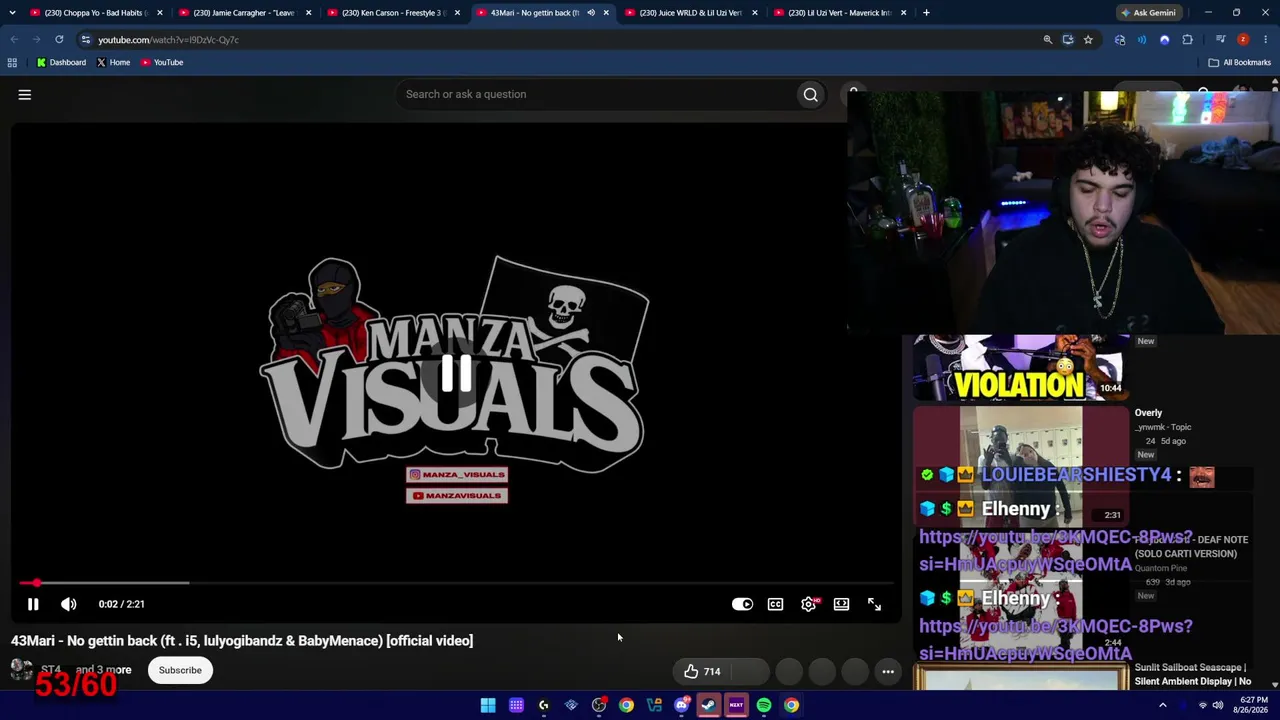Go forward to the next page
This screenshot has width=1280, height=720.
(37, 39)
